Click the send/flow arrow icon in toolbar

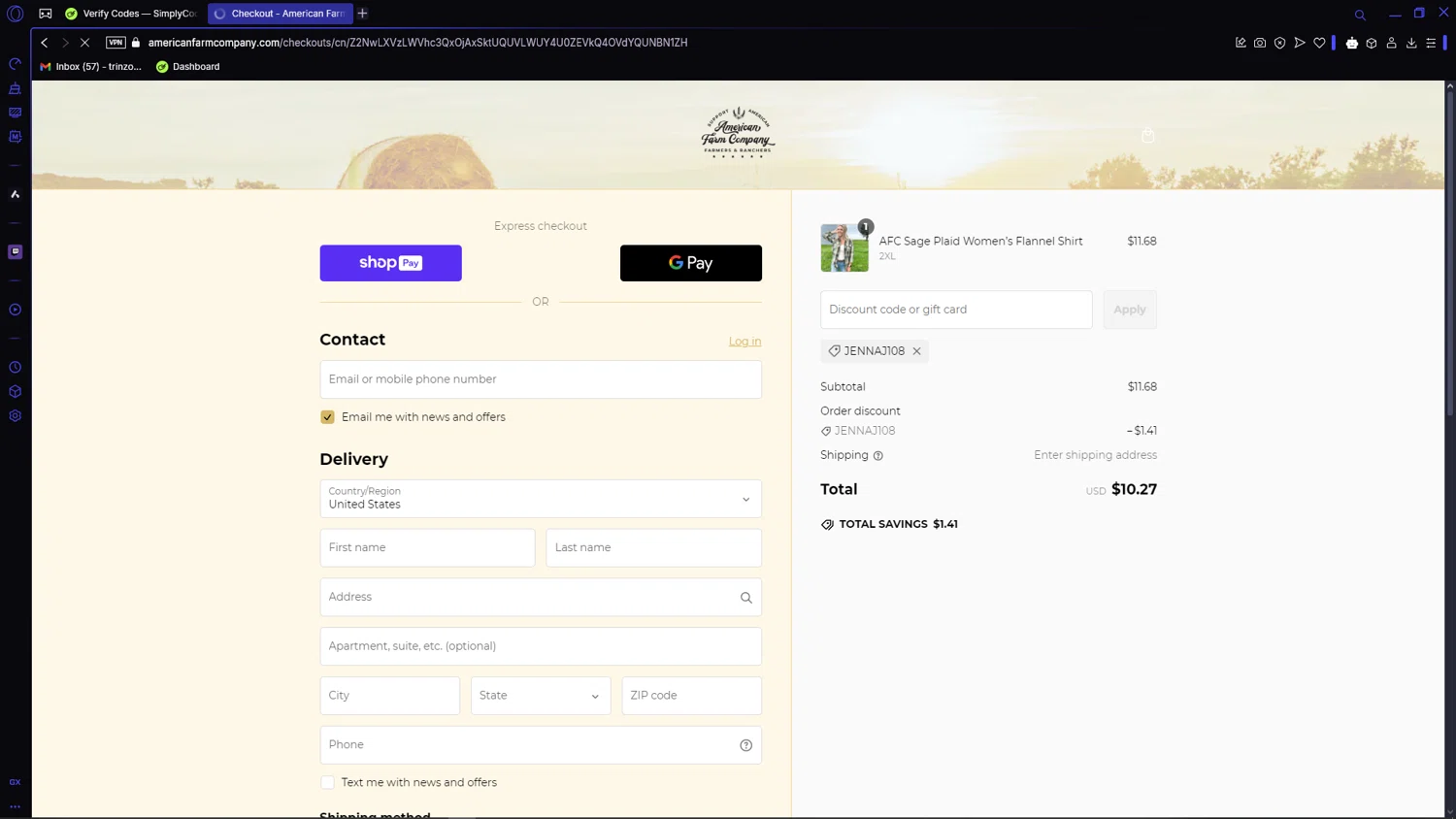1300,43
